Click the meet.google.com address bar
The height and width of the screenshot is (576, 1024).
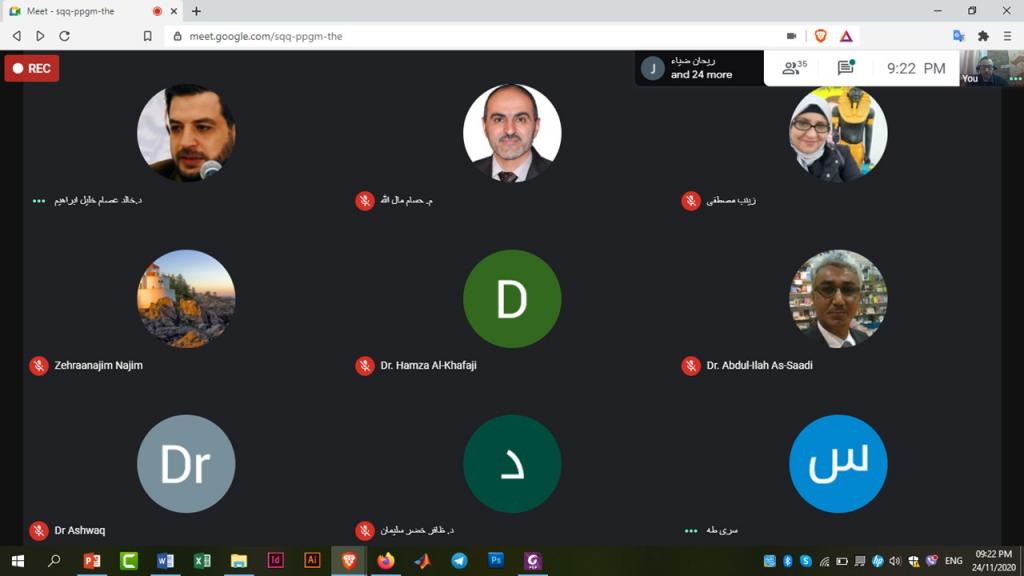[x=450, y=36]
